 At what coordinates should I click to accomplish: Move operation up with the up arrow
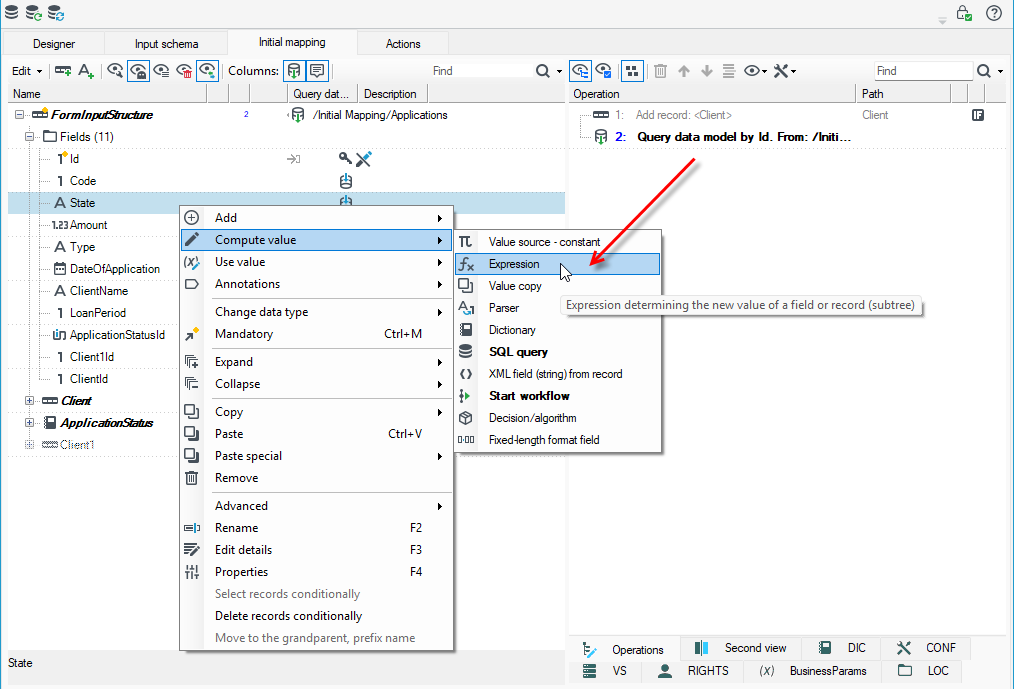tap(684, 71)
